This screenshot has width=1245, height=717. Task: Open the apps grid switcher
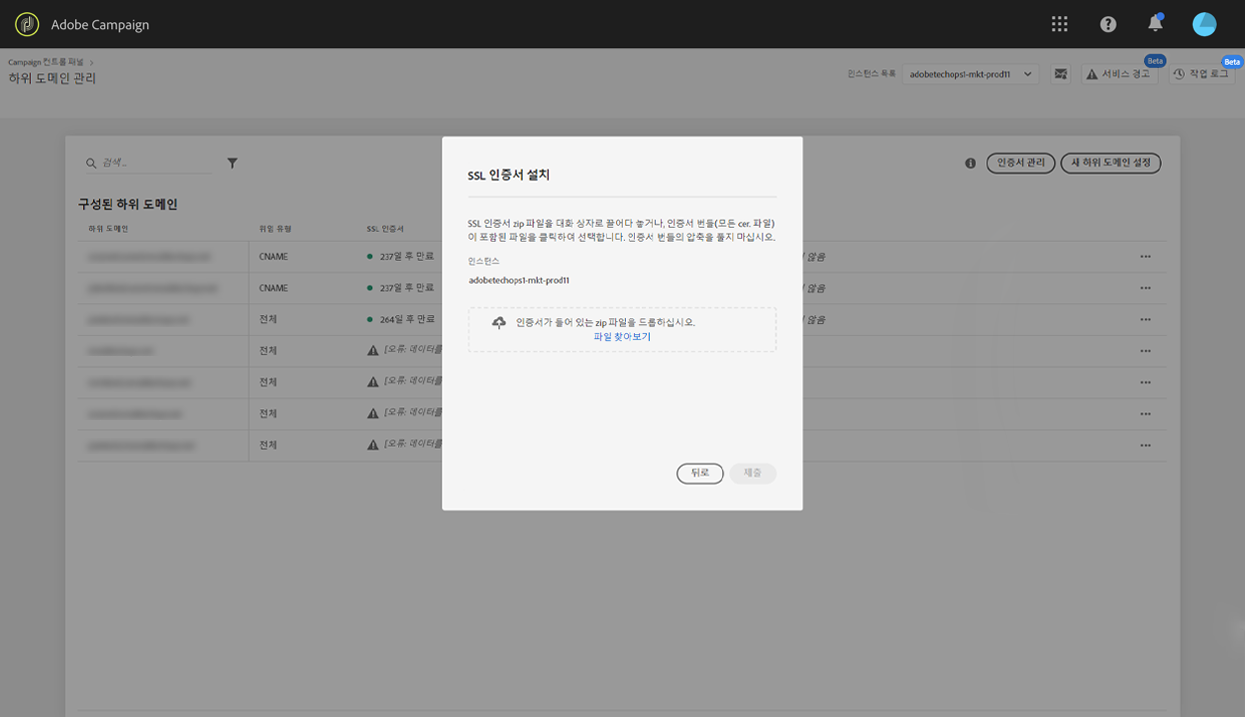1060,24
